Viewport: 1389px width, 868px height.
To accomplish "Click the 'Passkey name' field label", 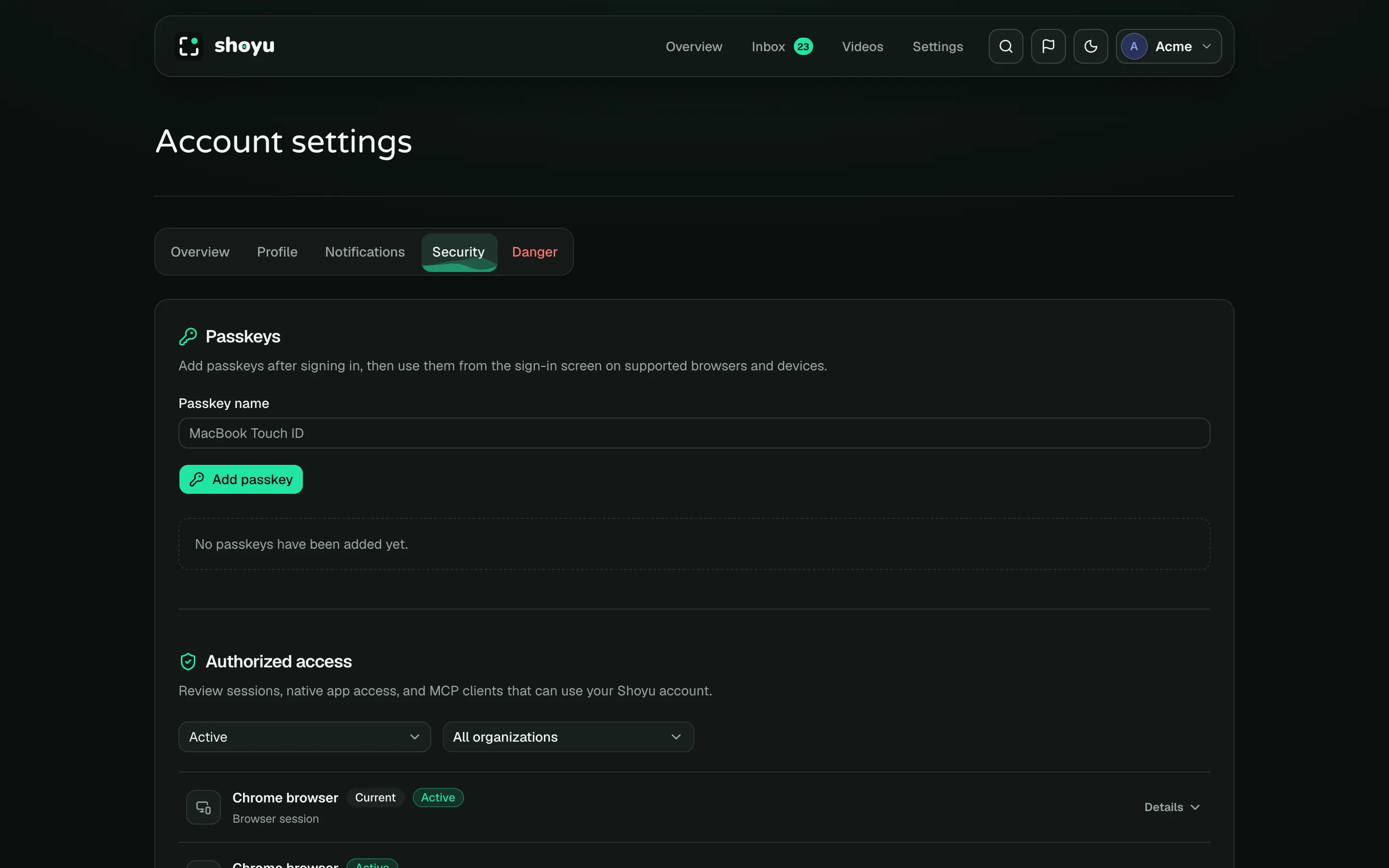I will click(223, 404).
